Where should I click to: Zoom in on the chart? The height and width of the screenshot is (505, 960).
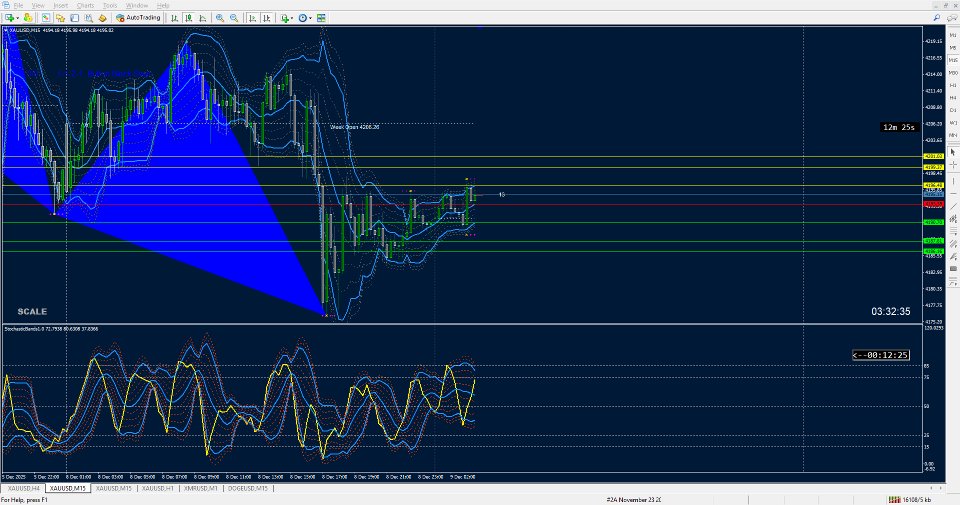(x=220, y=18)
